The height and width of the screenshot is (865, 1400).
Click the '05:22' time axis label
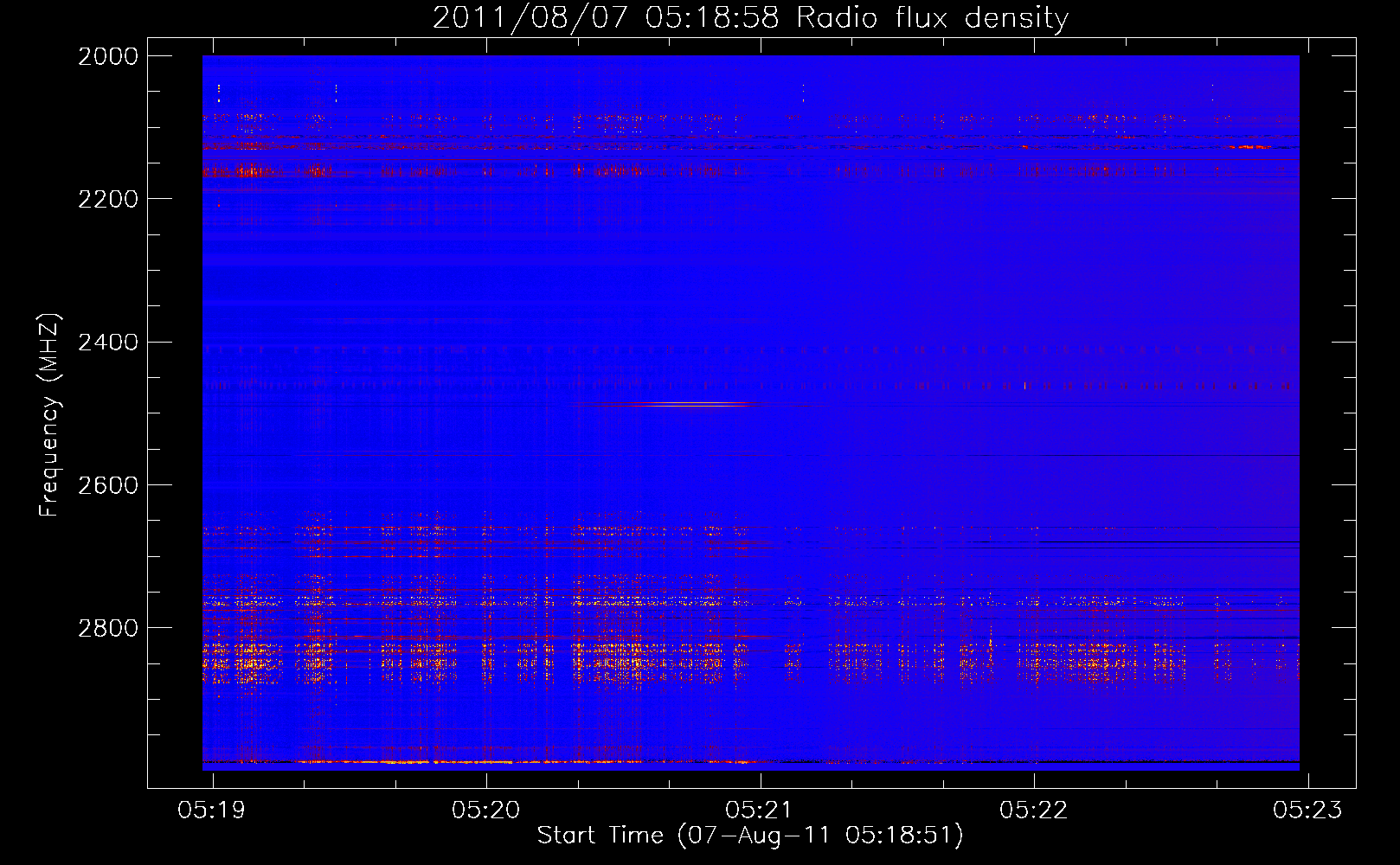pos(1033,810)
